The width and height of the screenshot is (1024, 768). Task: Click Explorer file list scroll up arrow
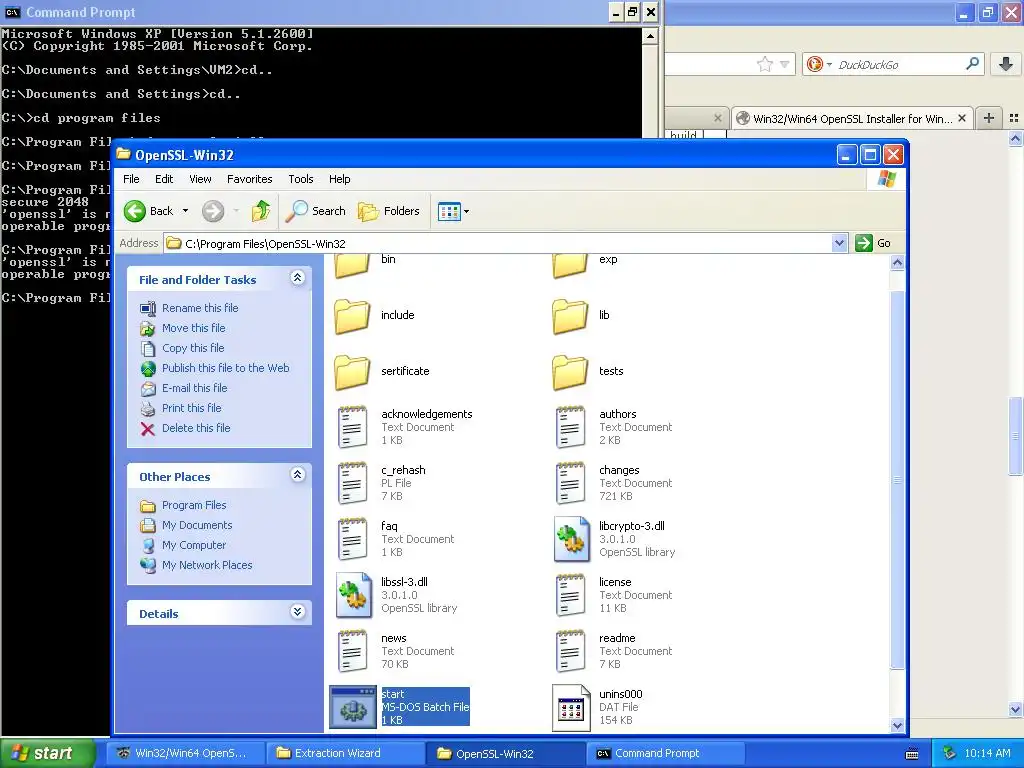coord(897,263)
